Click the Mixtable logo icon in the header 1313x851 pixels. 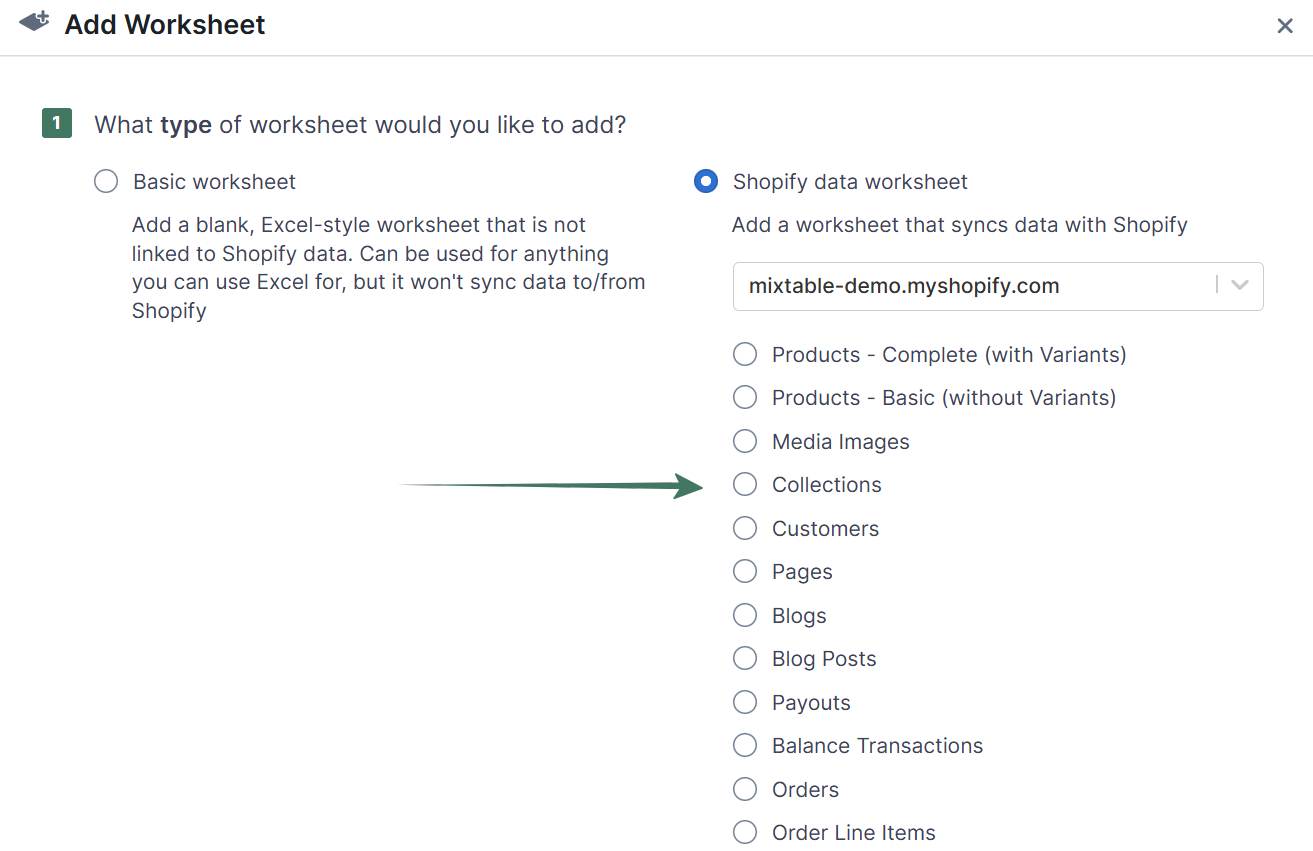(32, 22)
